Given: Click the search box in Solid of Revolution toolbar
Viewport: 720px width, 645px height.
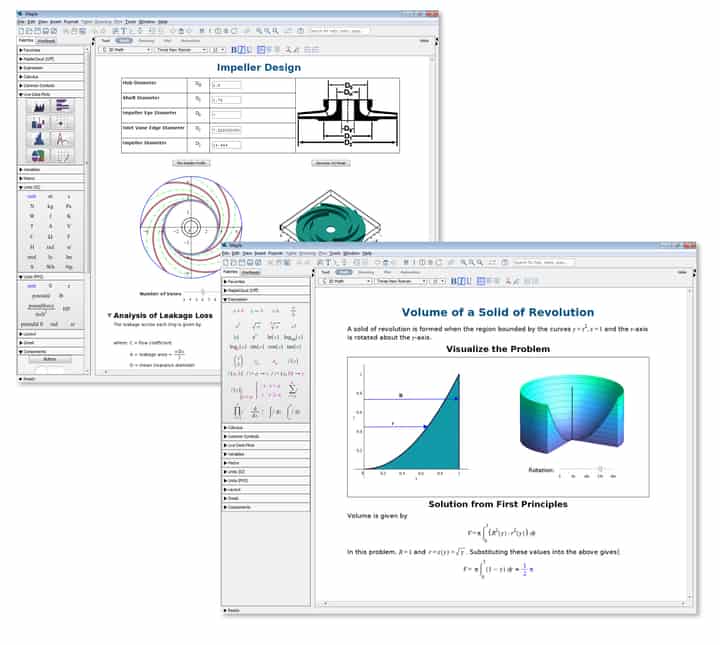Looking at the screenshot, I should [543, 262].
